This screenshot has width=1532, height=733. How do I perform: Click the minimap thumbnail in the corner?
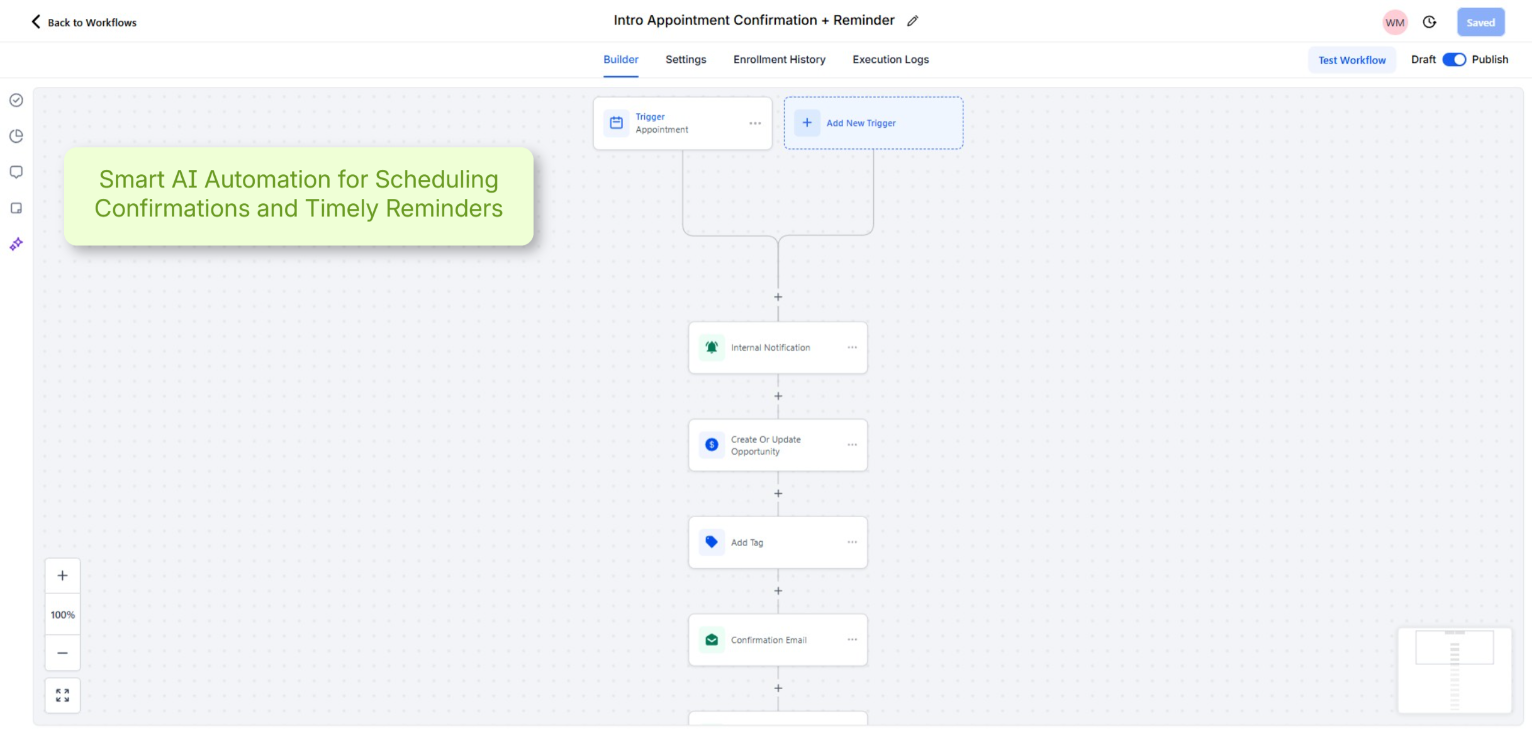1454,670
